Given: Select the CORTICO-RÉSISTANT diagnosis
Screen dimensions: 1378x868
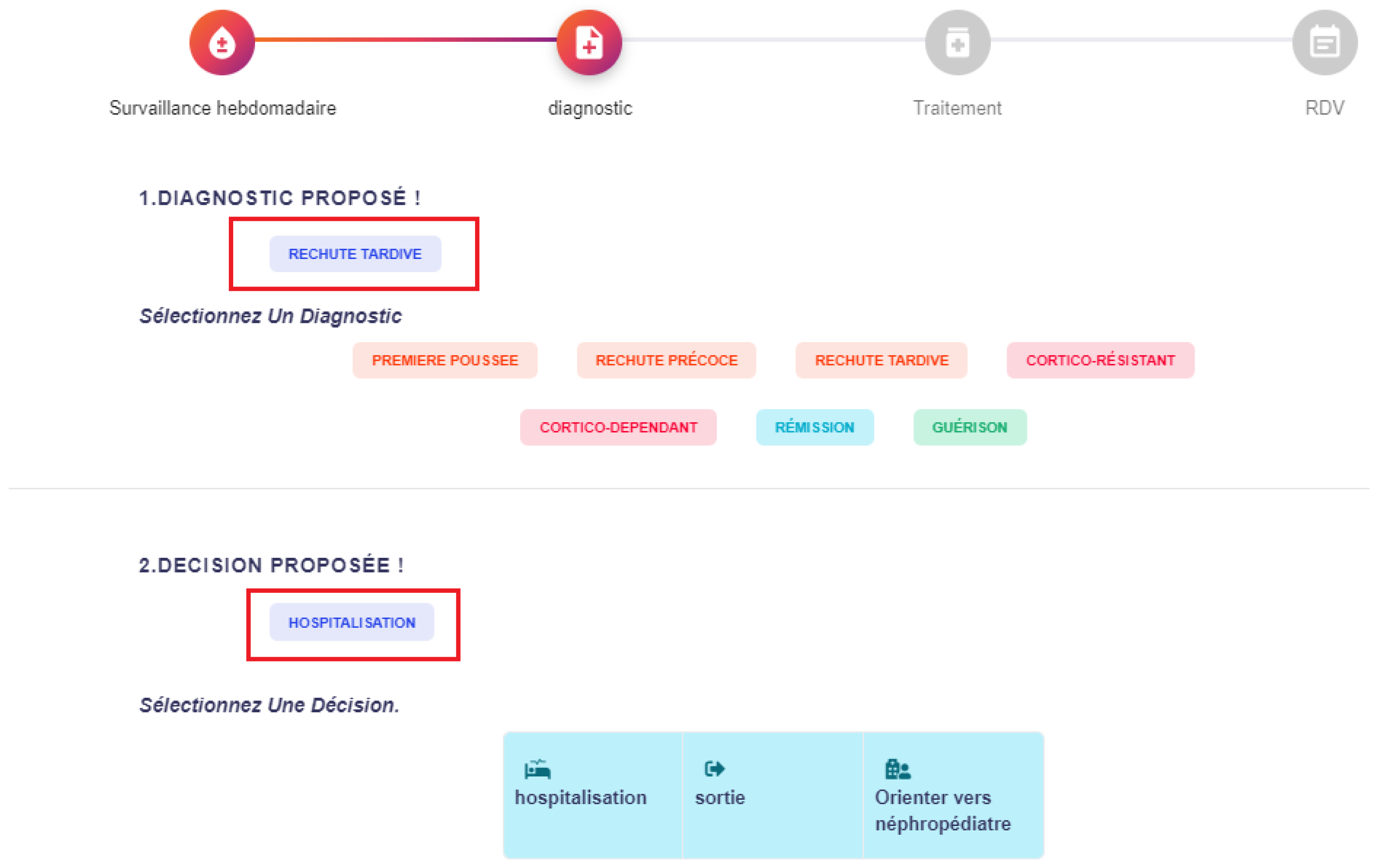Looking at the screenshot, I should coord(1100,360).
